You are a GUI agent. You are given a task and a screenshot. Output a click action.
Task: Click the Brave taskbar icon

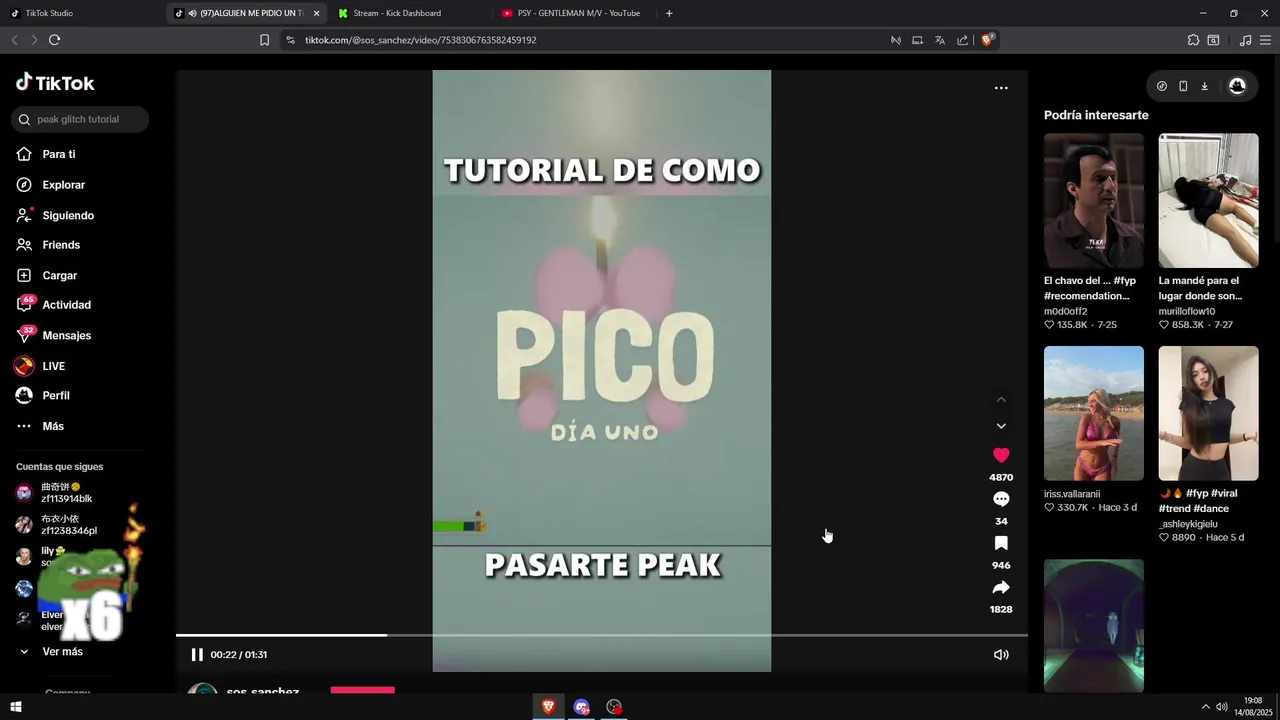548,707
